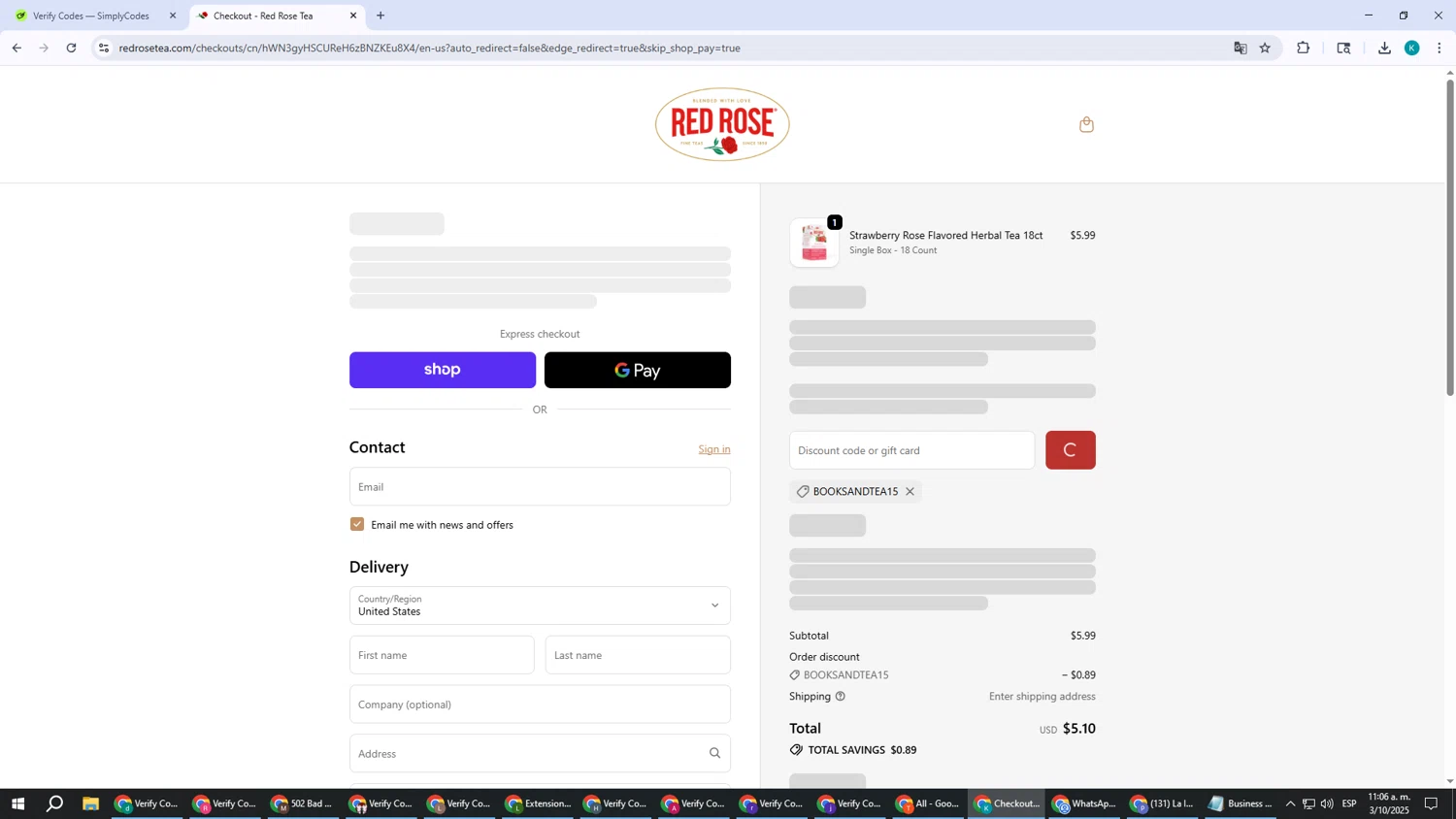Viewport: 1456px width, 819px height.
Task: Focus the First name field
Action: point(442,655)
